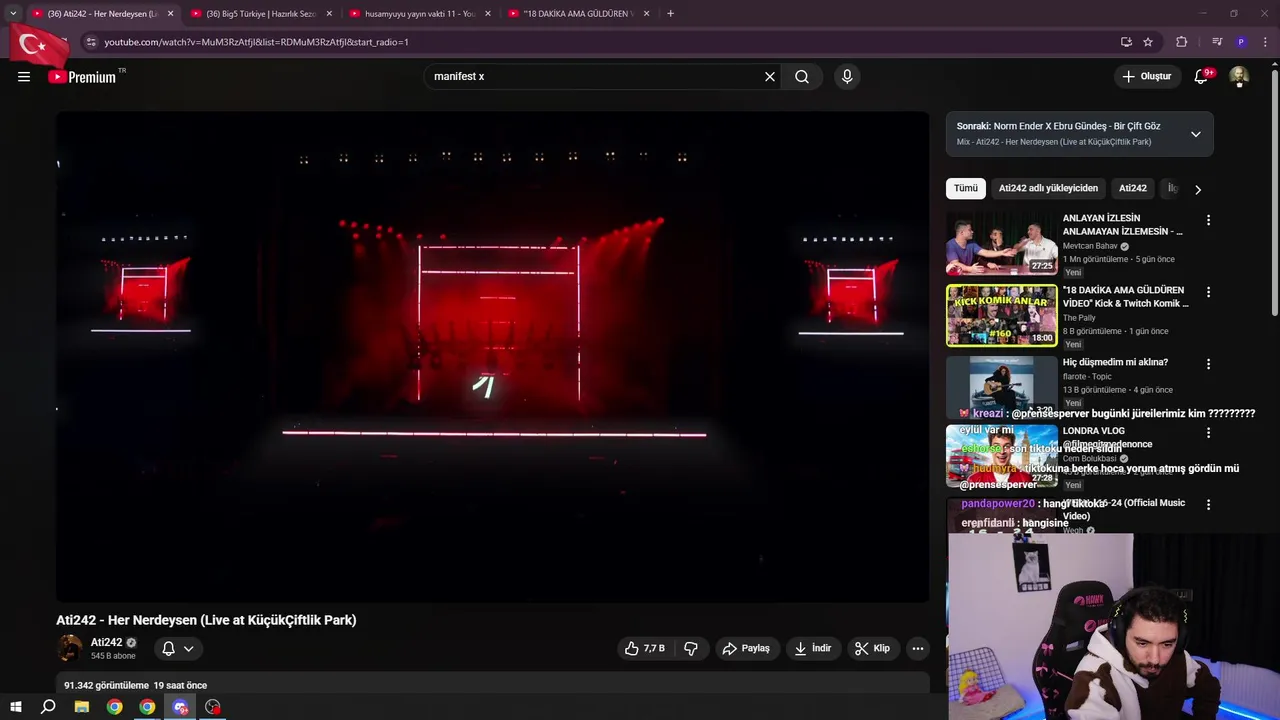
Task: Click the 'Mevtcan Bahav' channel name
Action: tap(1090, 246)
